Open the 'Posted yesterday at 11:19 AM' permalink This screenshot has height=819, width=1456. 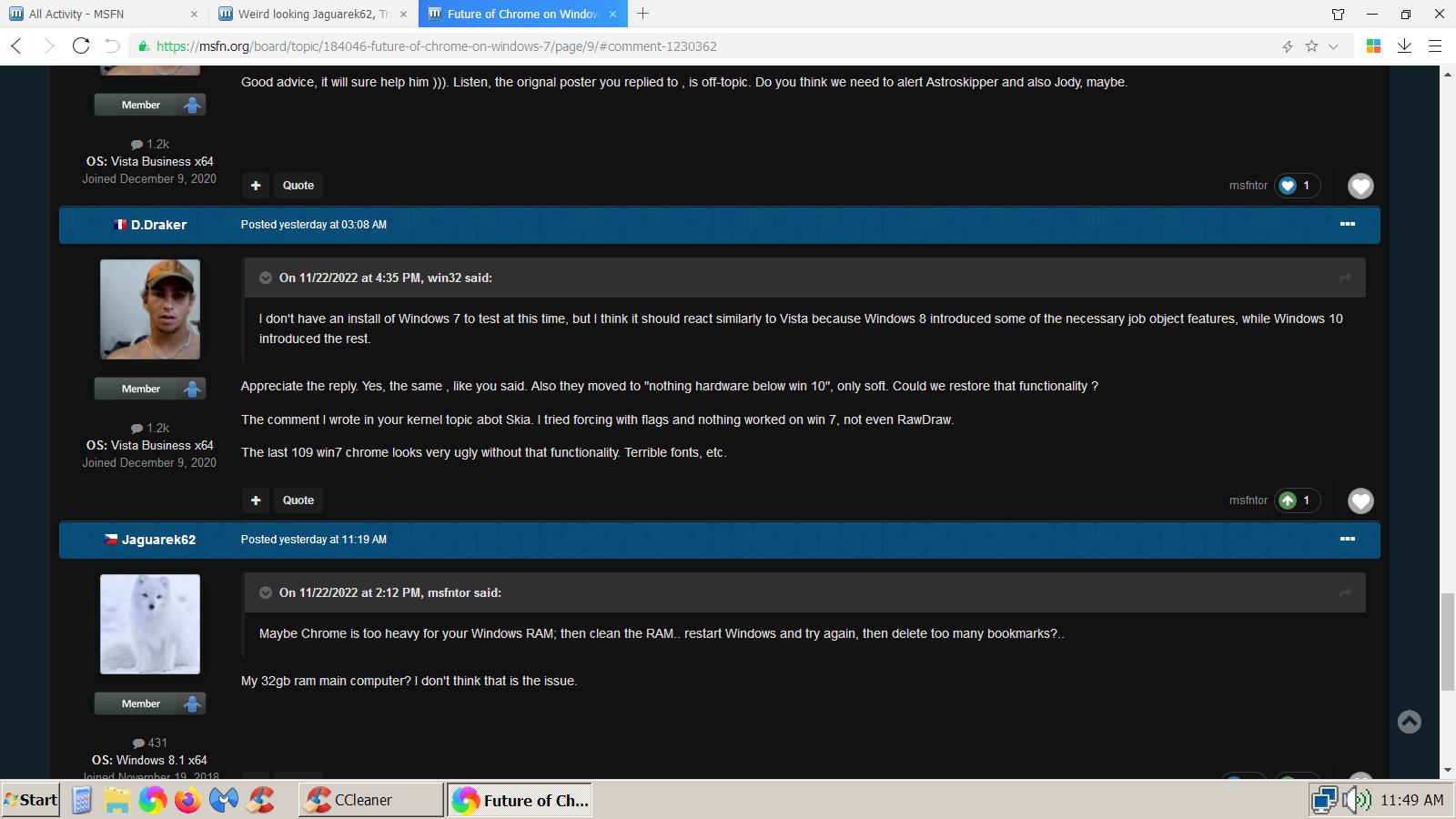(314, 540)
